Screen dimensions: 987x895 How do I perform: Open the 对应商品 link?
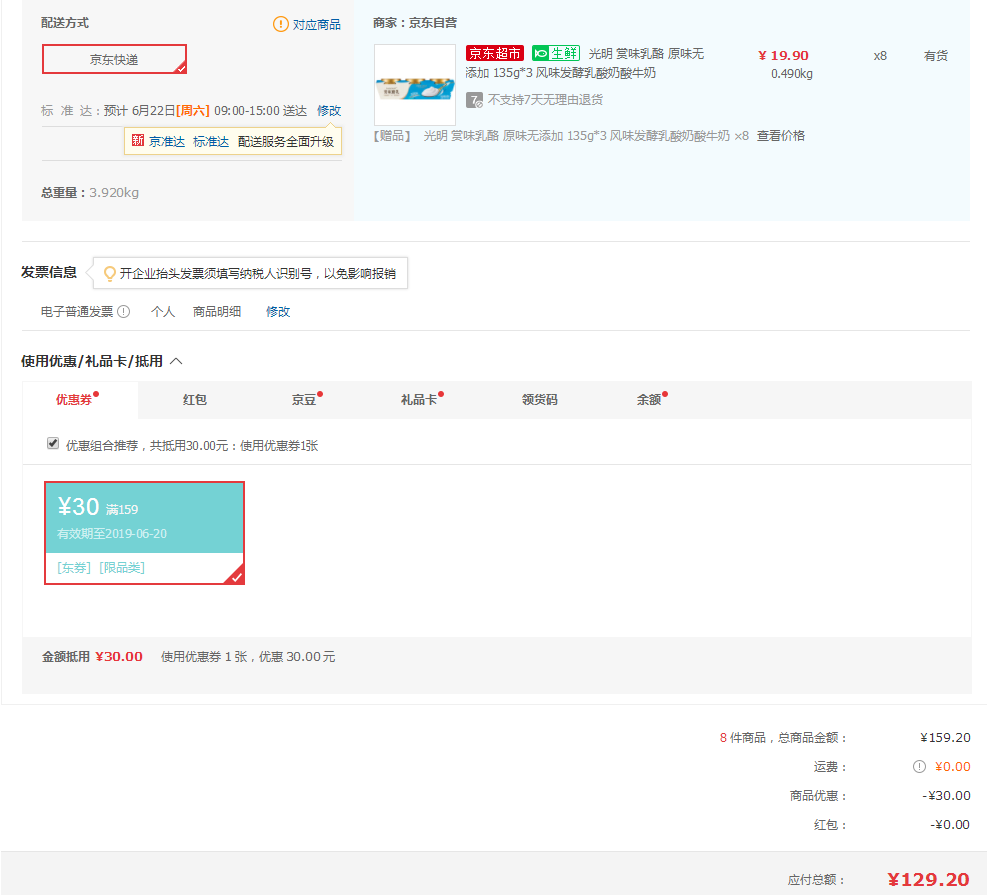[x=317, y=25]
